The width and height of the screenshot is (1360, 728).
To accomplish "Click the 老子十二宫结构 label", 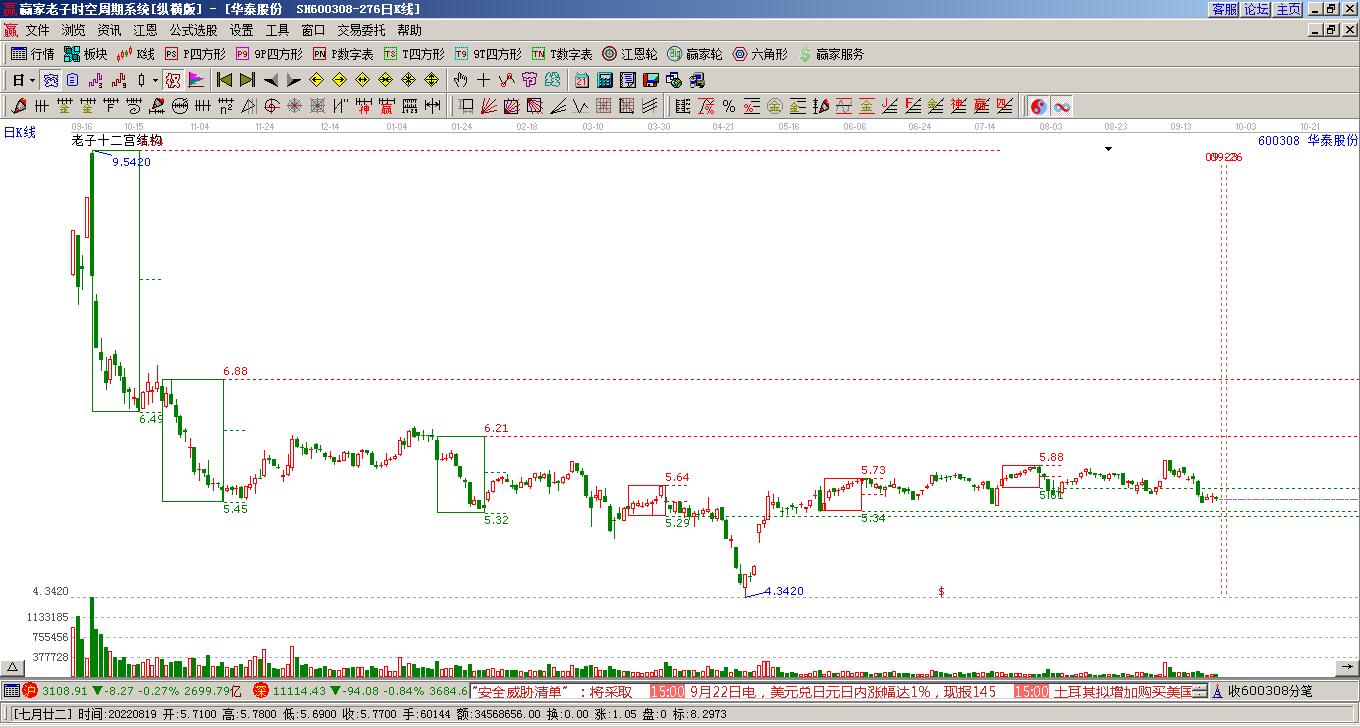I will click(117, 141).
